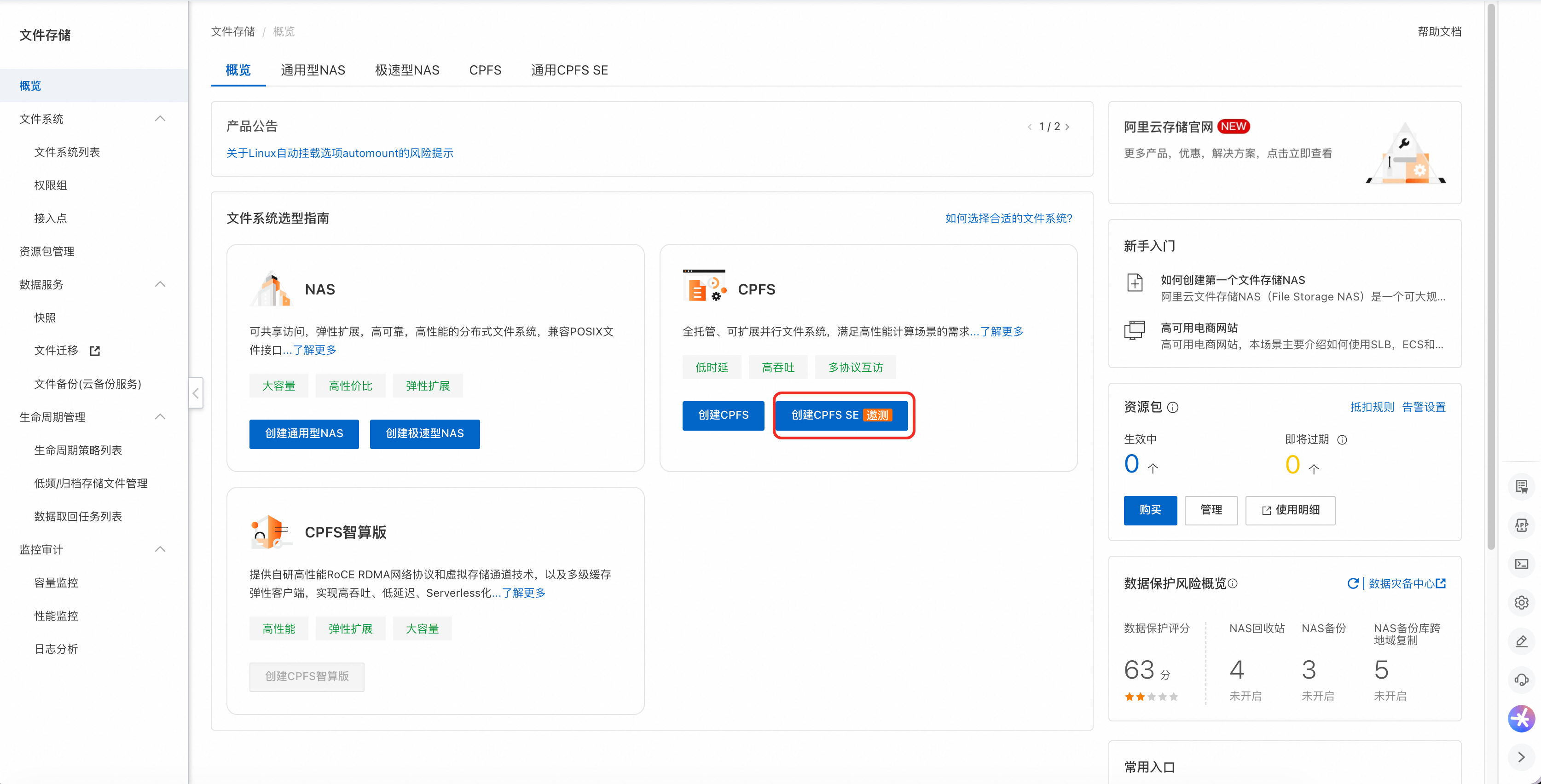Viewport: 1541px width, 784px height.
Task: Click the NAS building icon
Action: pos(271,288)
